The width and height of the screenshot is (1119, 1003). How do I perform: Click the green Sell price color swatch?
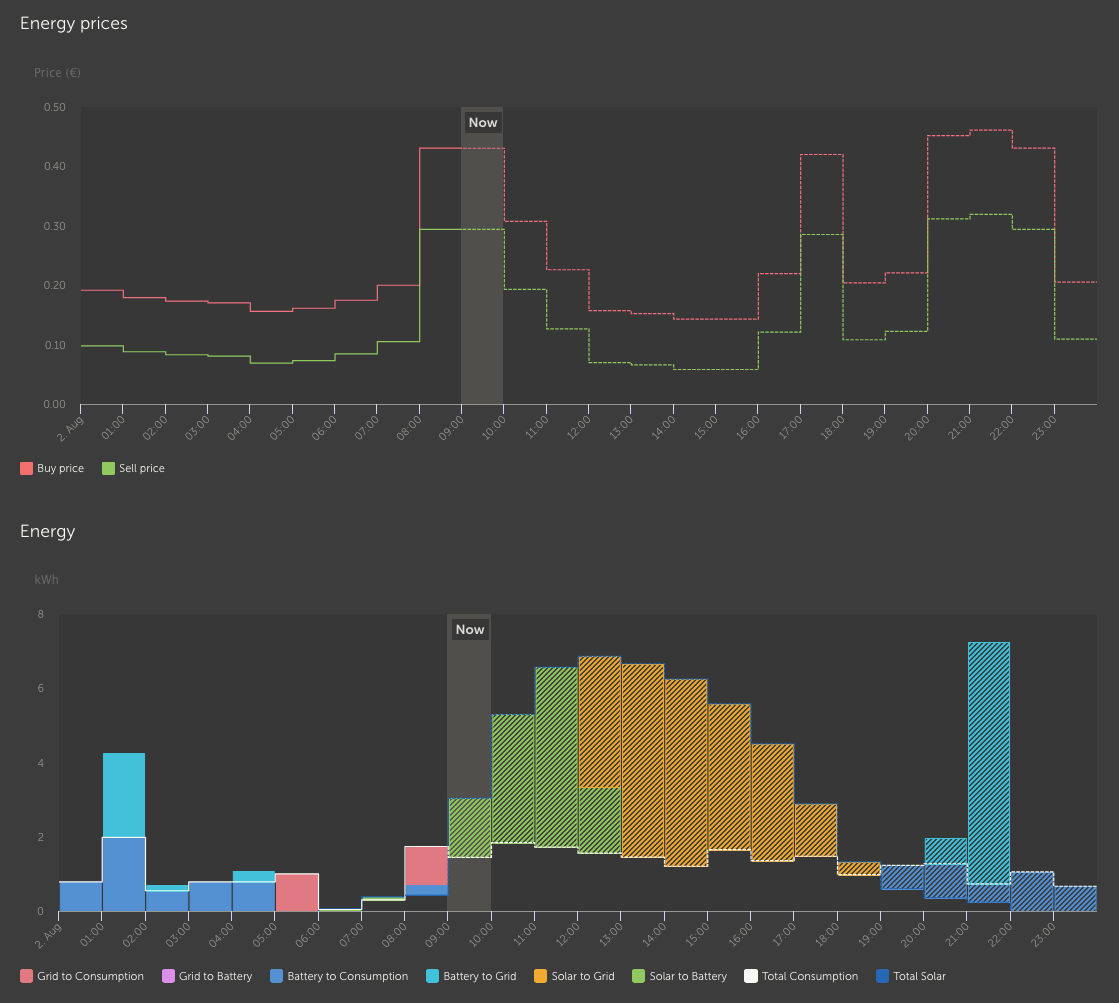tap(108, 468)
